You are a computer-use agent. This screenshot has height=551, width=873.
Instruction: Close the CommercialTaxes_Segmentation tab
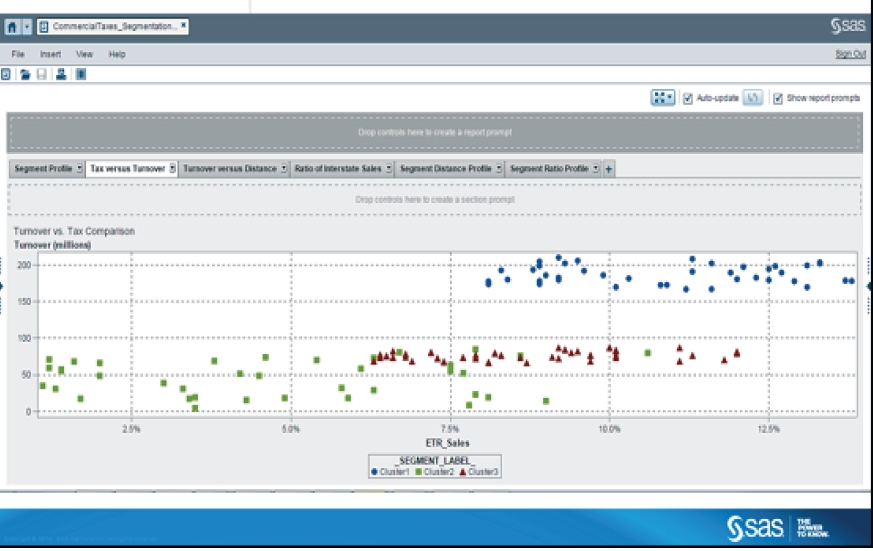[x=184, y=26]
